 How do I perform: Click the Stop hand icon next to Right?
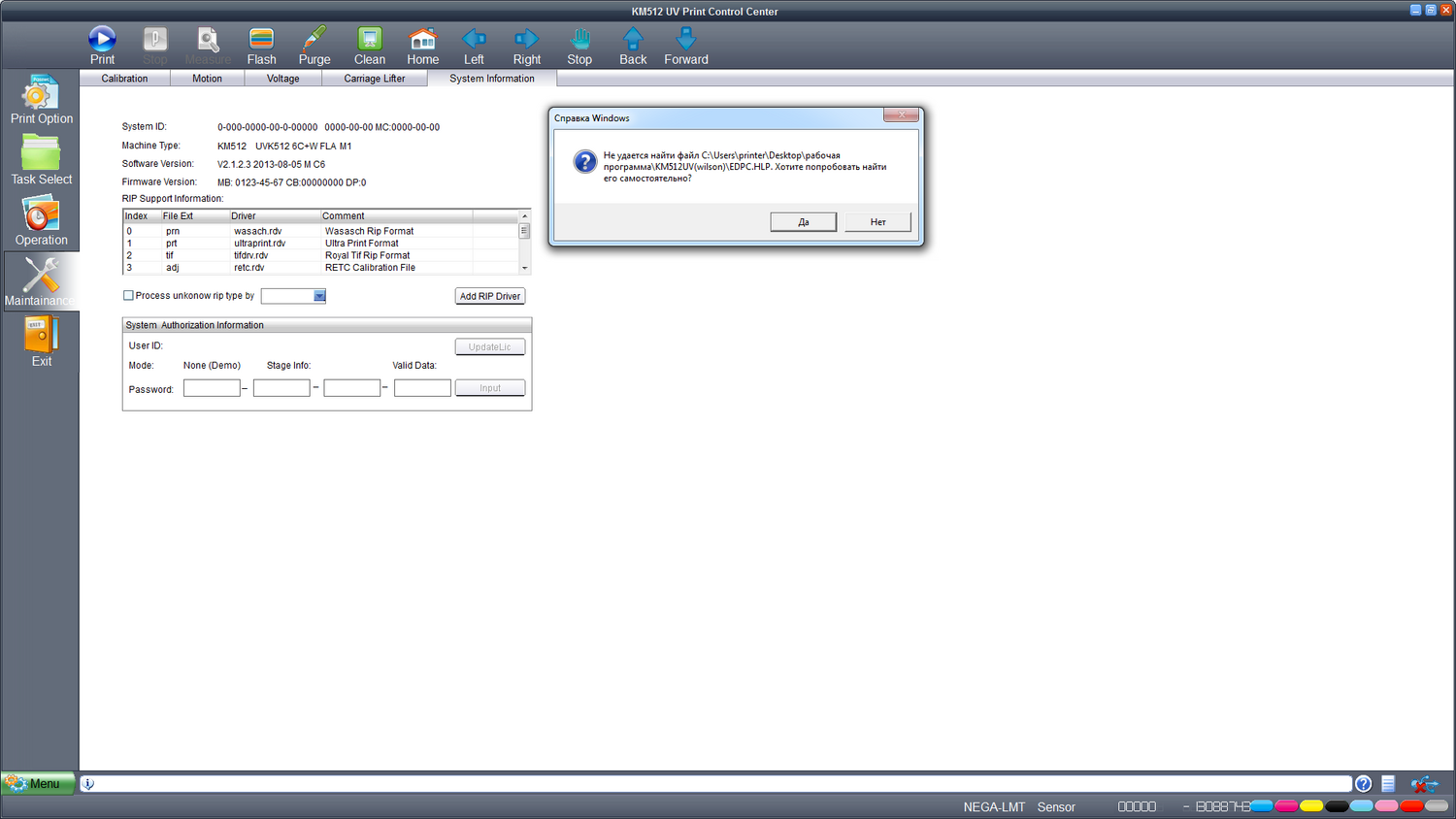pos(579,39)
